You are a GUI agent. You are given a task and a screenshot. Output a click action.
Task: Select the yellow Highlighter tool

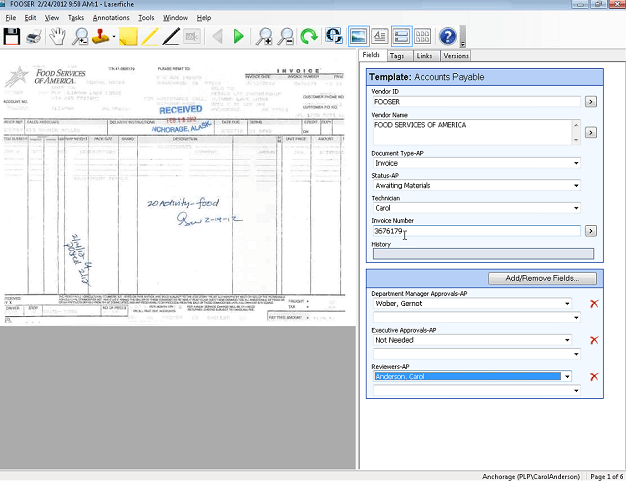pyautogui.click(x=150, y=37)
